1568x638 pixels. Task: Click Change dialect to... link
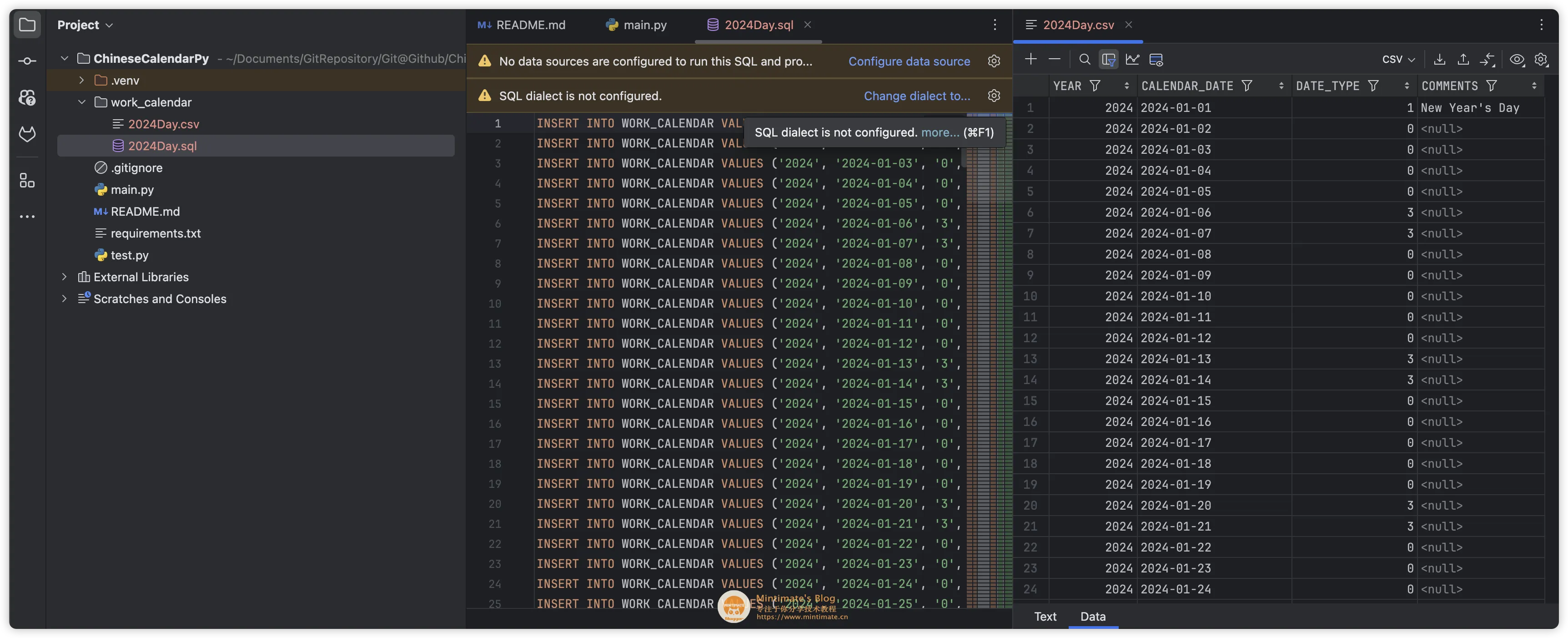(x=917, y=96)
